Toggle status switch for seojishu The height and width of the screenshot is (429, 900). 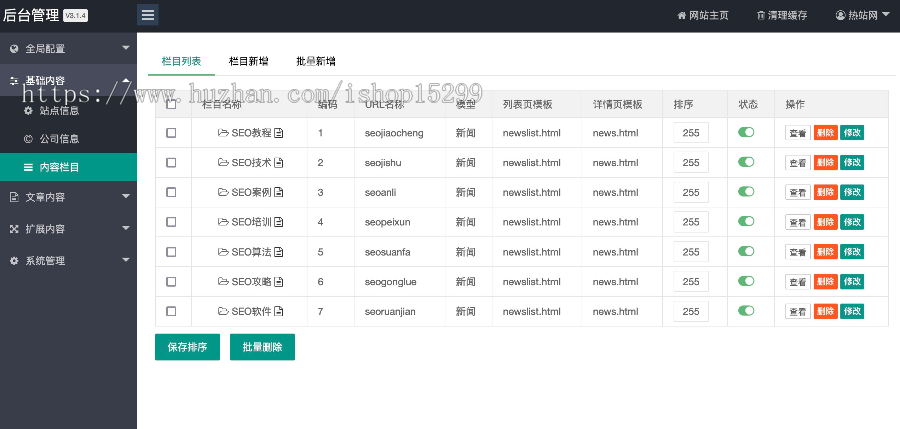click(x=746, y=162)
